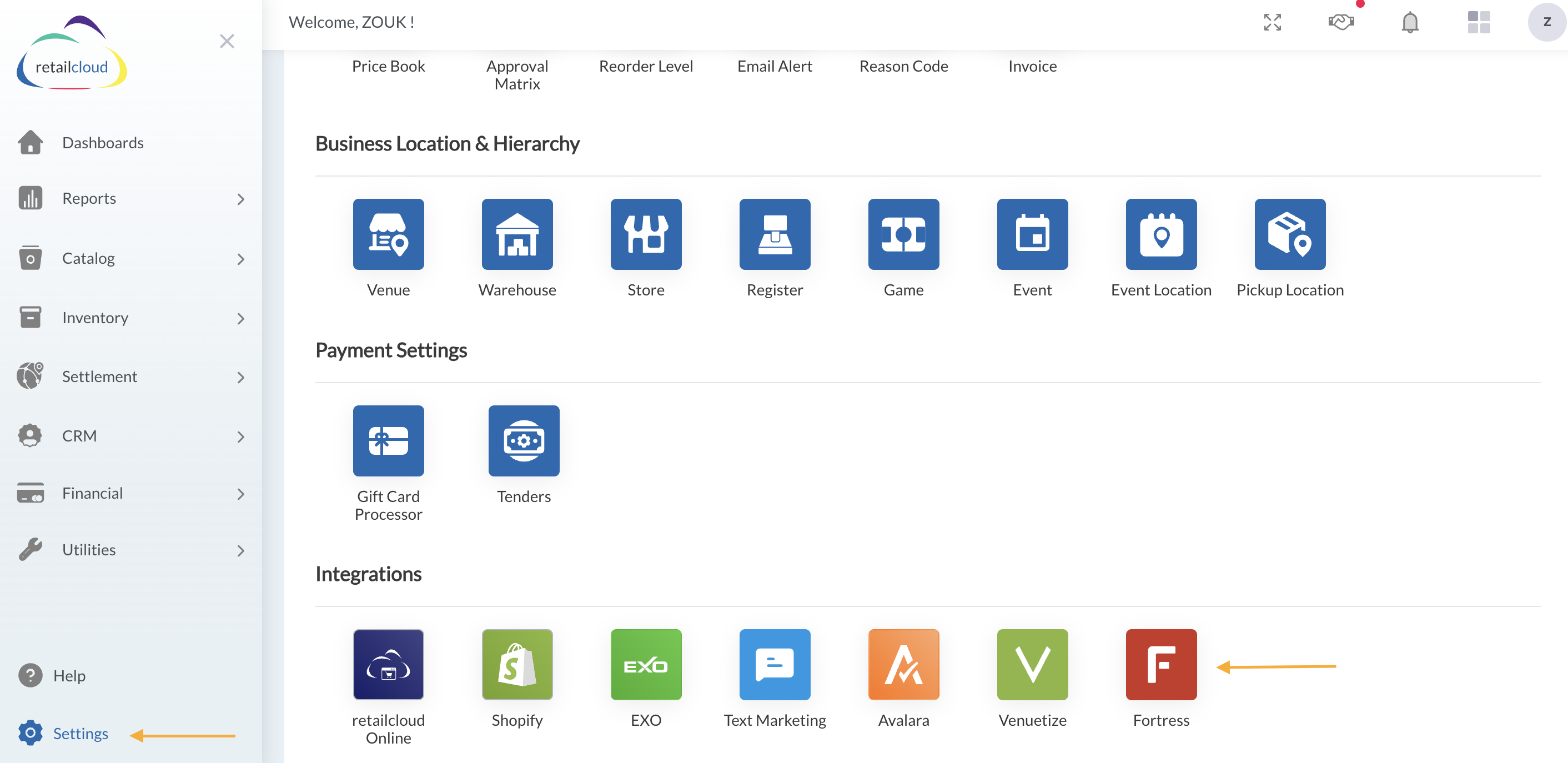Click the handshake partner icon

pyautogui.click(x=1341, y=23)
